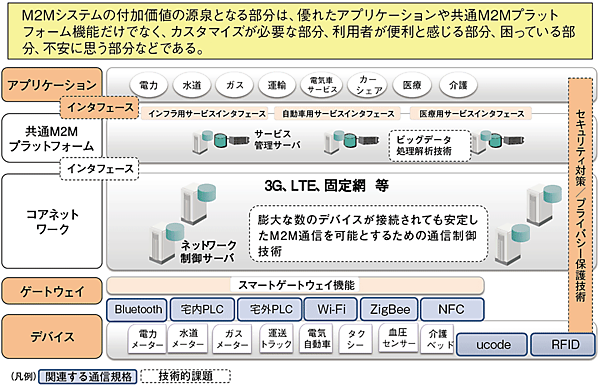
Task: Click the ネットワーク制御サーバ label
Action: [x=209, y=251]
